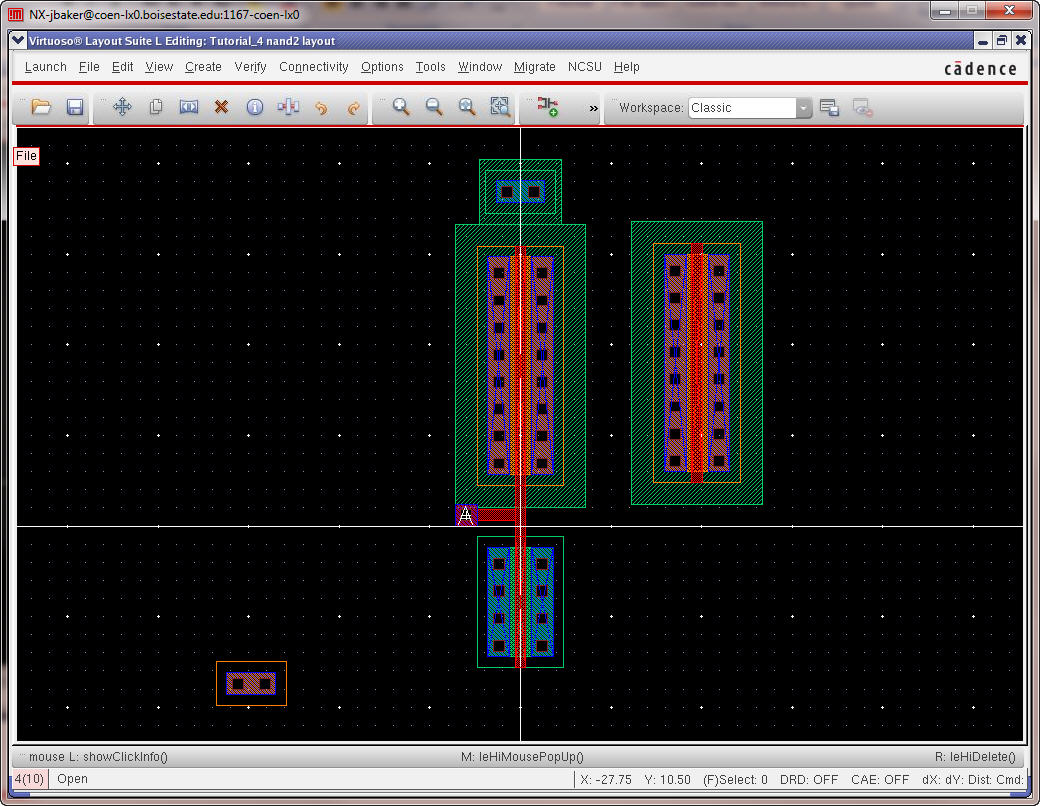Click the Undo arrow icon

click(x=321, y=107)
